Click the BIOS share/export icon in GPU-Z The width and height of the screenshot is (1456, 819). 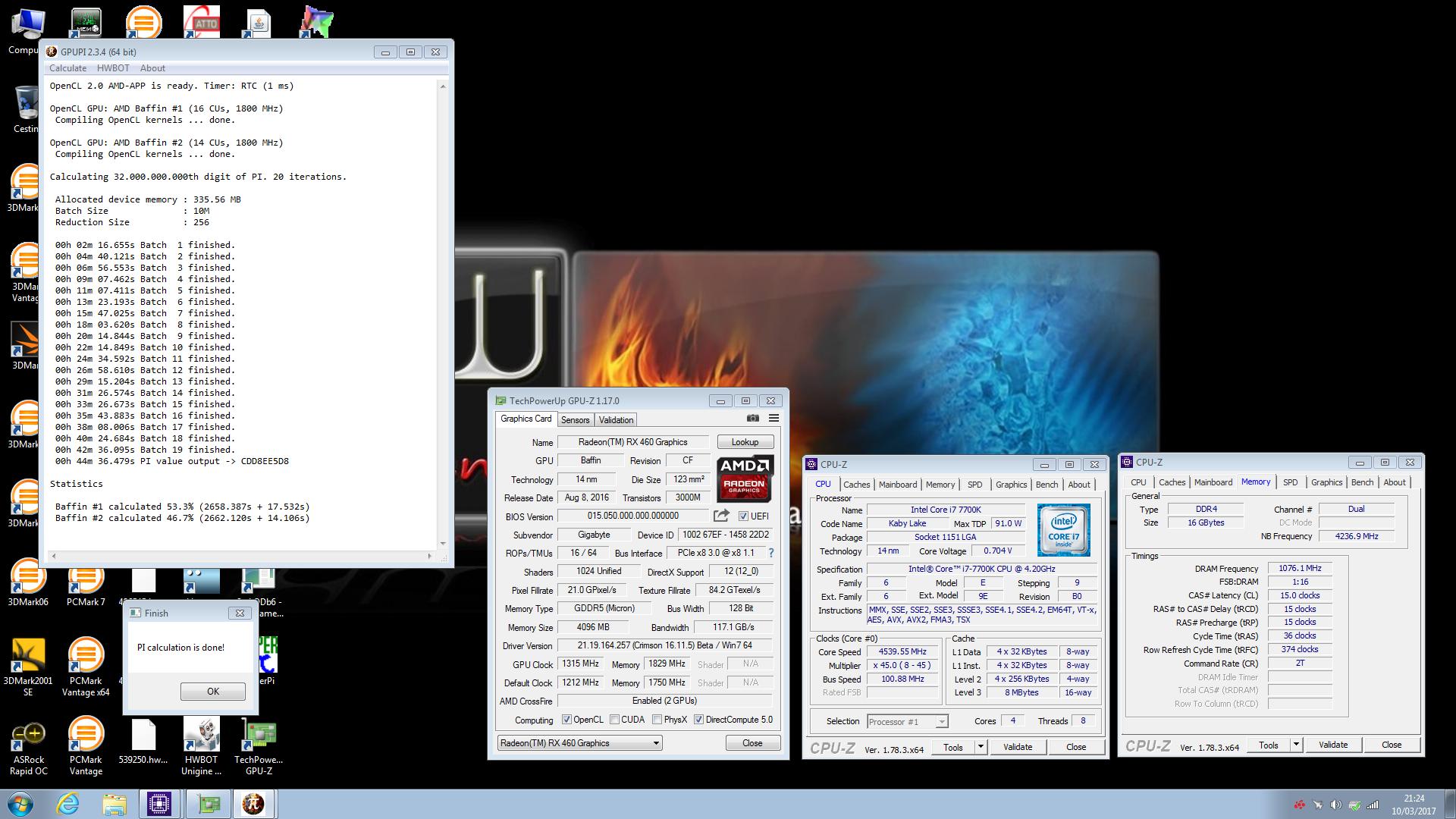pos(721,516)
